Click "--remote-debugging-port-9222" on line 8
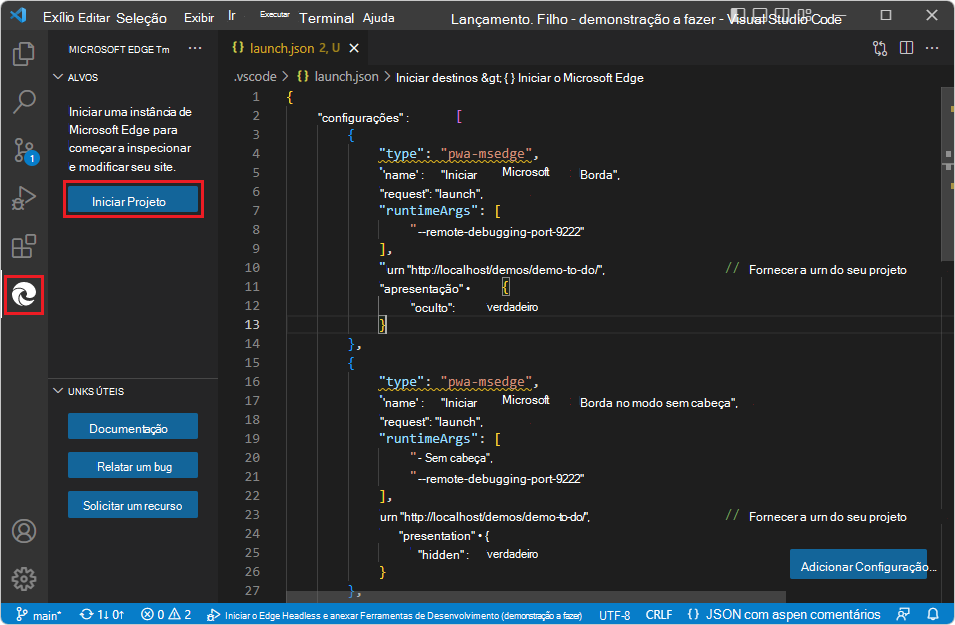The height and width of the screenshot is (625, 955). coord(497,231)
